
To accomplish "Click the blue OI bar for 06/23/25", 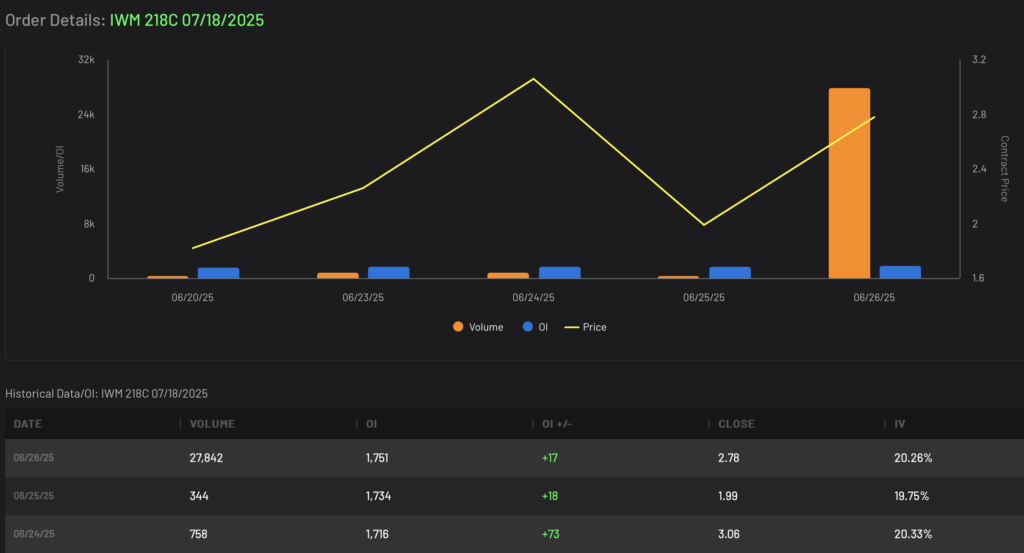I will [x=389, y=273].
